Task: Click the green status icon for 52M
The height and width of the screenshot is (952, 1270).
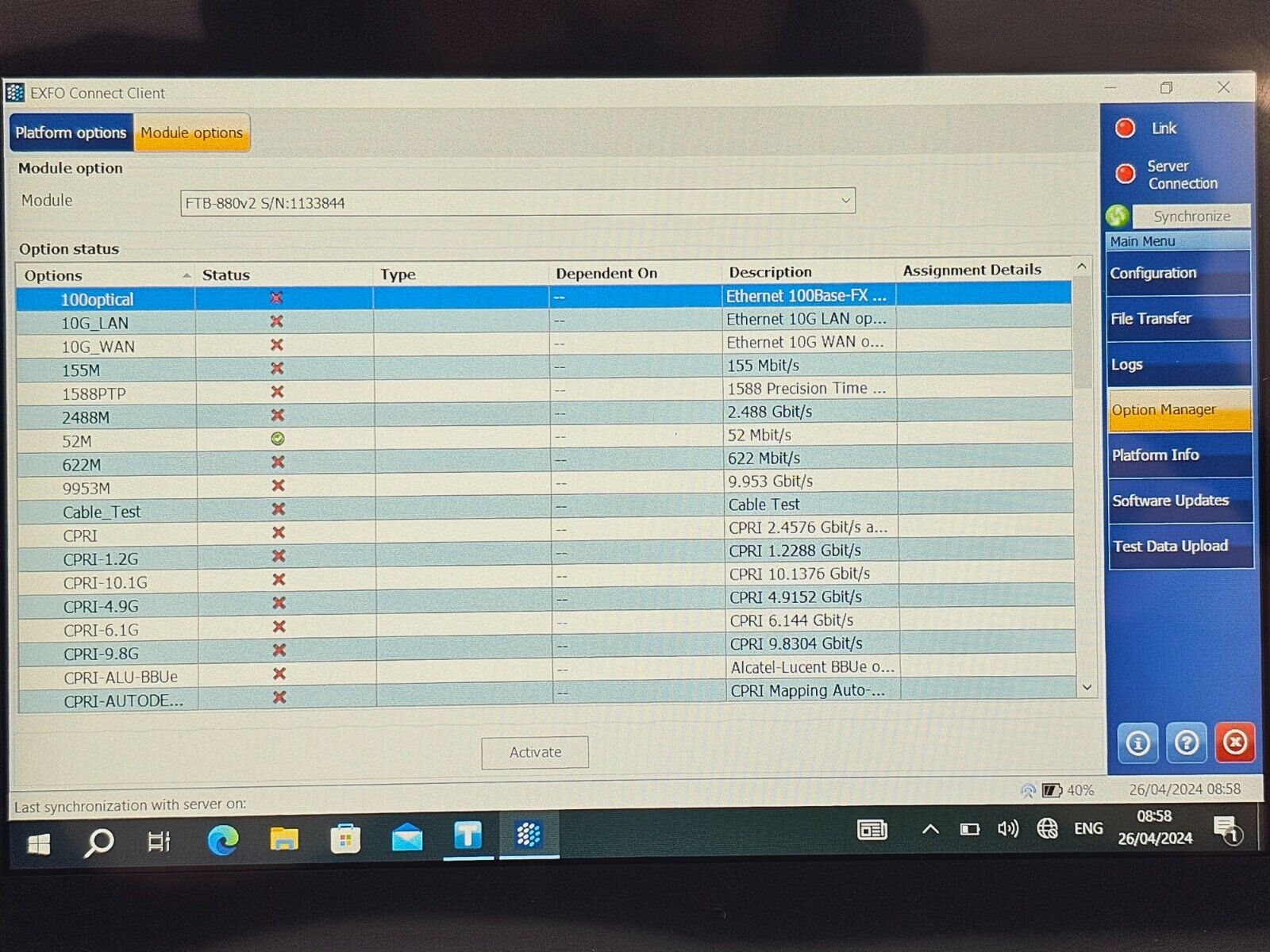Action: (x=278, y=439)
